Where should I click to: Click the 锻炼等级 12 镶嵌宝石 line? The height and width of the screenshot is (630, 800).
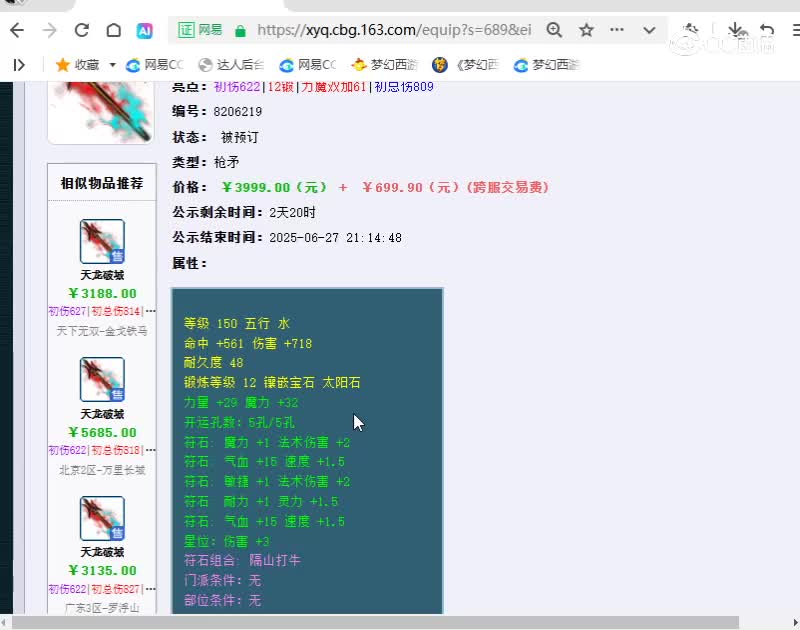point(272,383)
